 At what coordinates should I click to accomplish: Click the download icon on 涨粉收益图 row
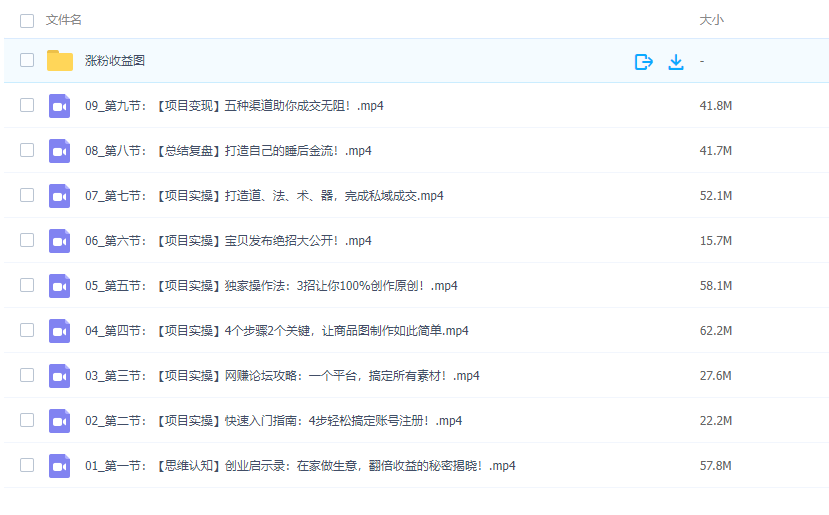click(x=676, y=62)
